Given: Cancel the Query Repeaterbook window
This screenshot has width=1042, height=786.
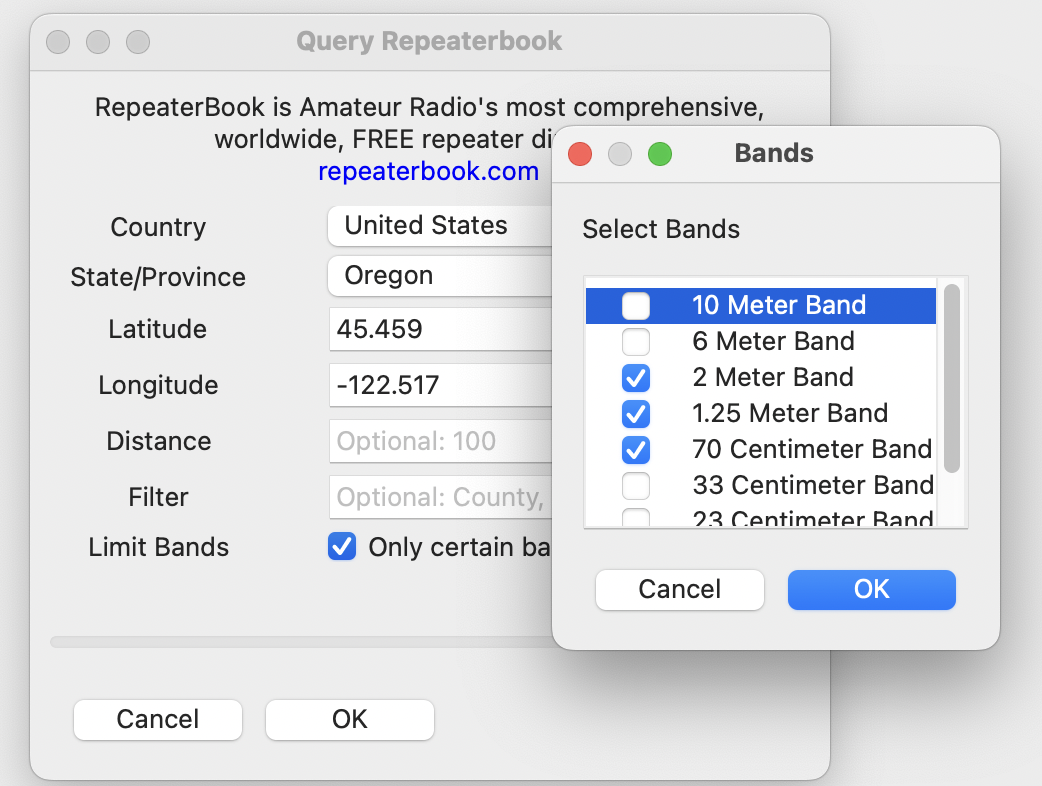Looking at the screenshot, I should pos(157,719).
